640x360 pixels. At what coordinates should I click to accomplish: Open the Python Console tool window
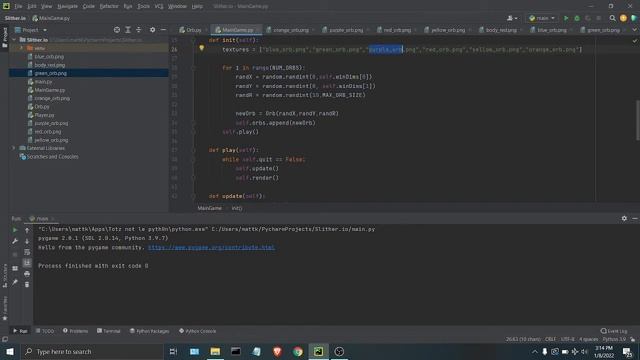pyautogui.click(x=198, y=331)
